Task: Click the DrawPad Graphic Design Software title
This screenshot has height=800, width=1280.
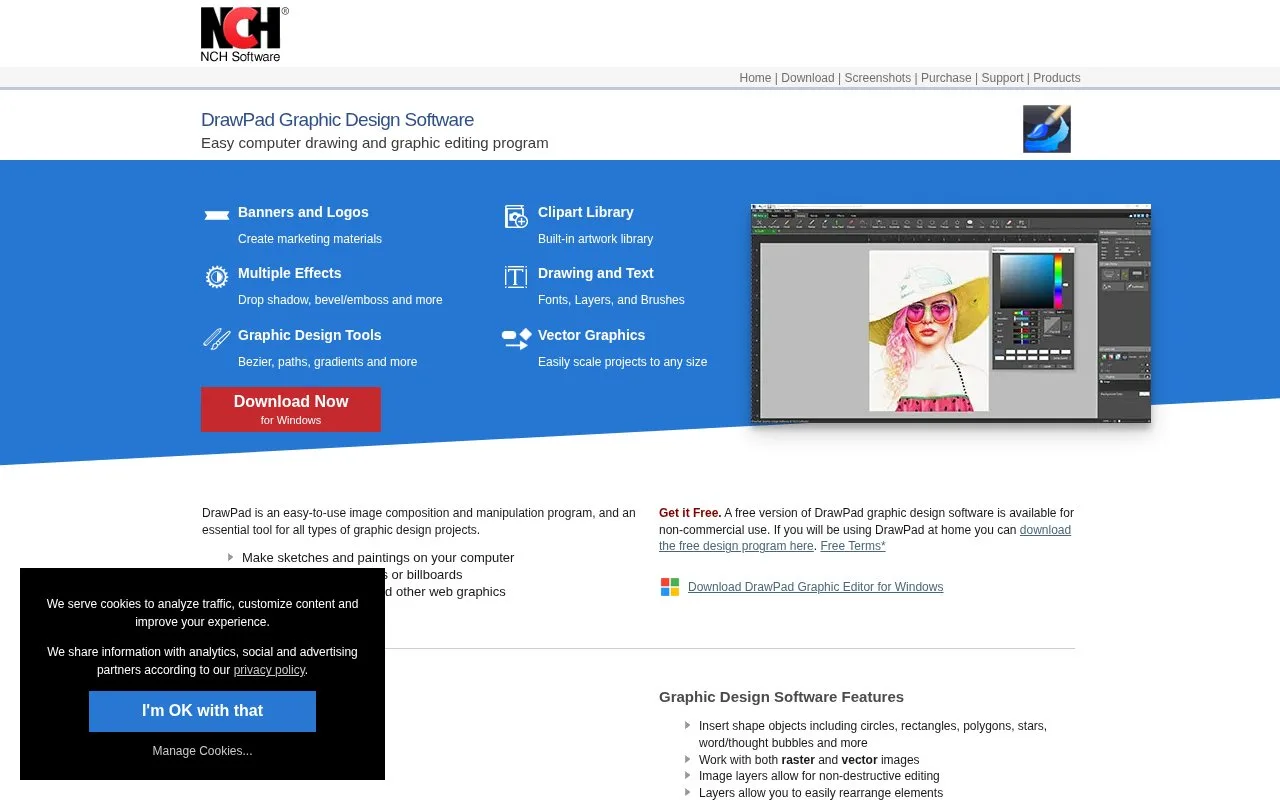Action: [x=337, y=120]
